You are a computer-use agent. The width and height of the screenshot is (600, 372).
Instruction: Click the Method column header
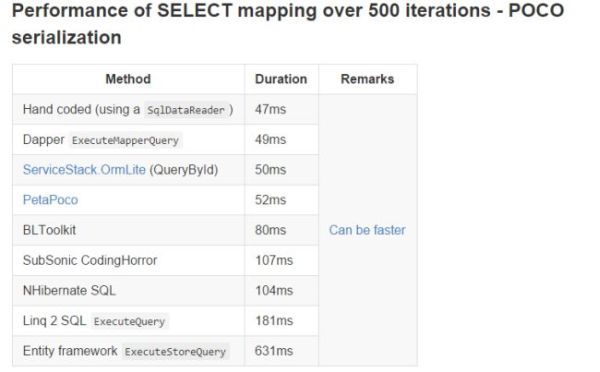pyautogui.click(x=128, y=79)
